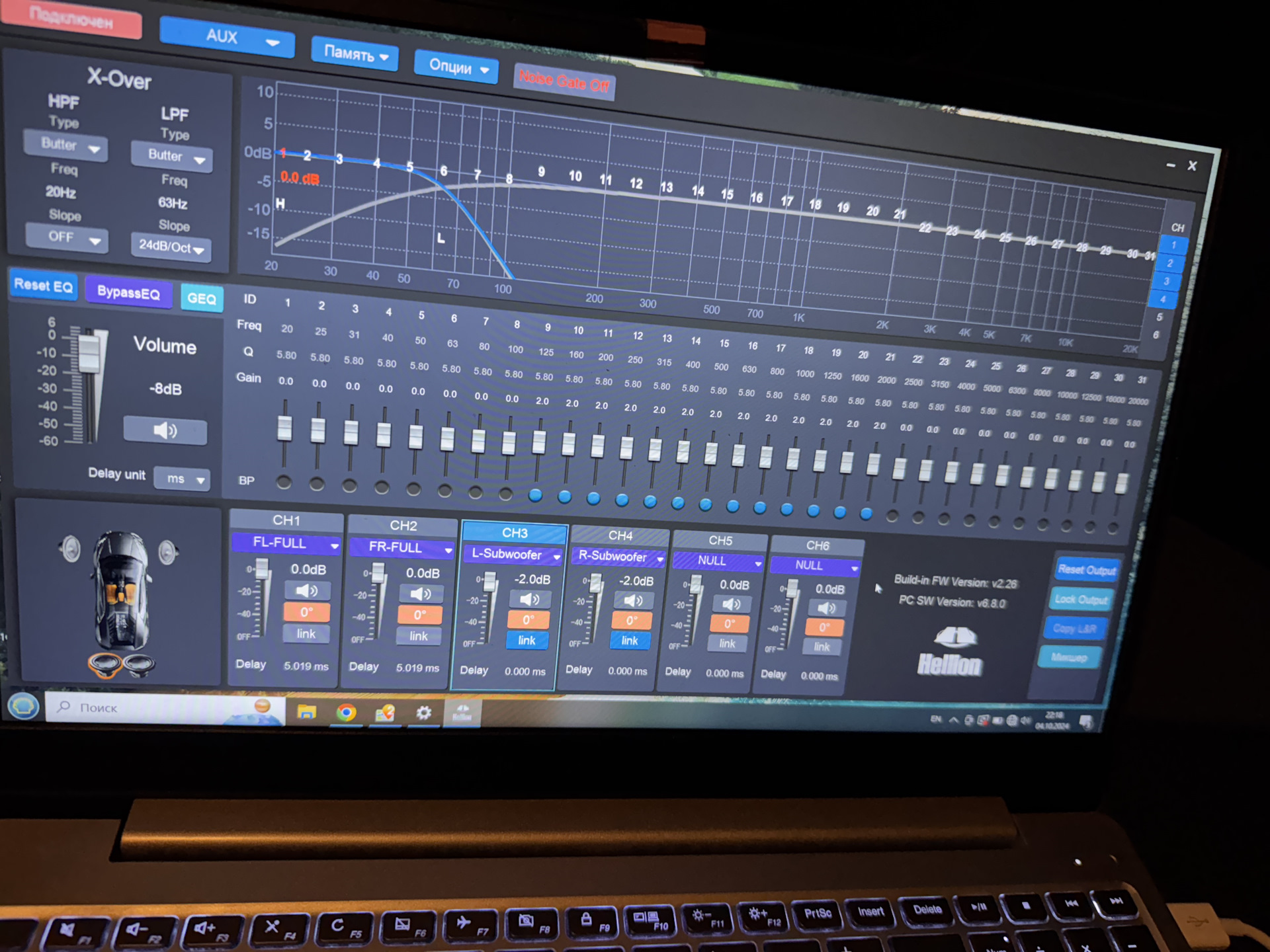Viewport: 1270px width, 952px height.
Task: Open Chrome from the taskbar
Action: pyautogui.click(x=346, y=712)
